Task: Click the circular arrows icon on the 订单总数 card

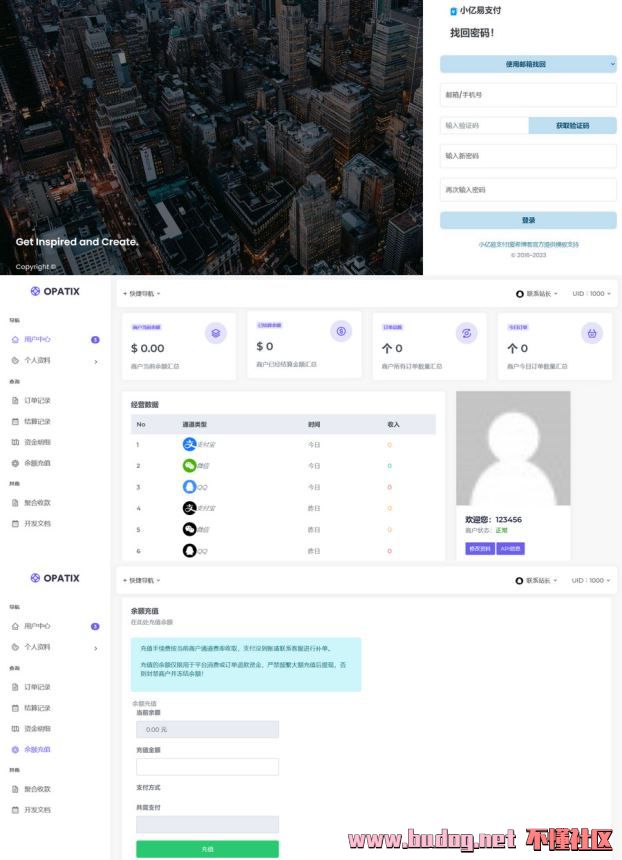Action: 466,333
